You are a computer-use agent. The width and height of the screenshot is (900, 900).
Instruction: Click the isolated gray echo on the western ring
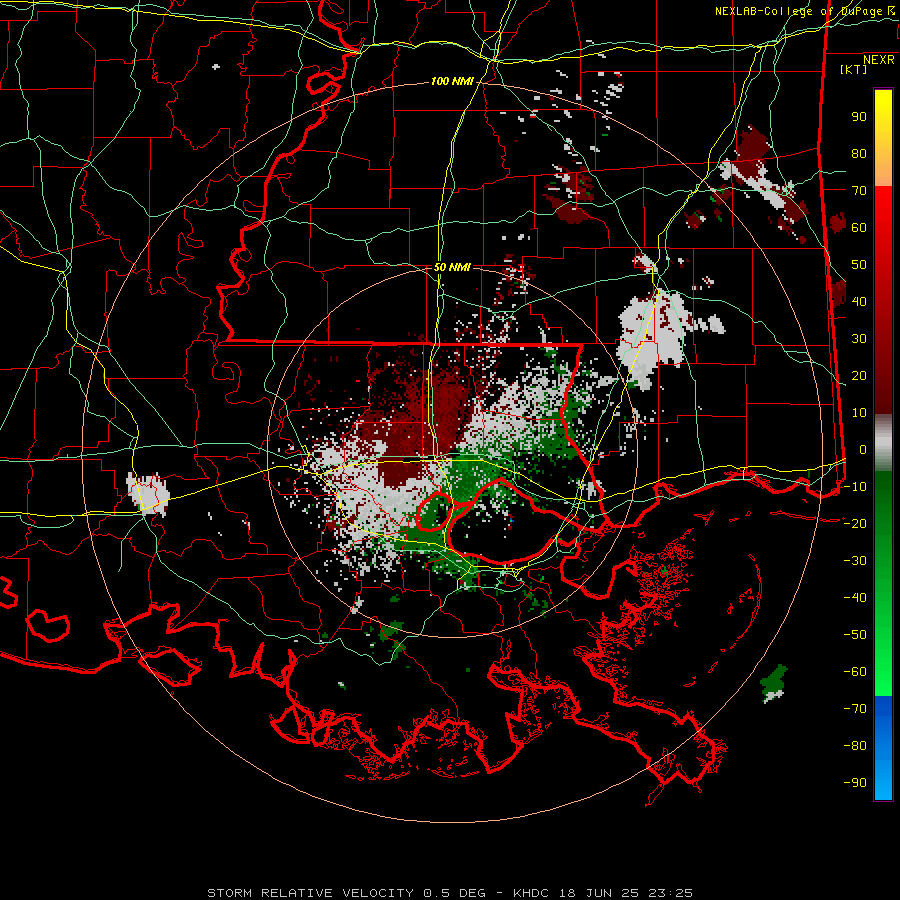tap(149, 494)
